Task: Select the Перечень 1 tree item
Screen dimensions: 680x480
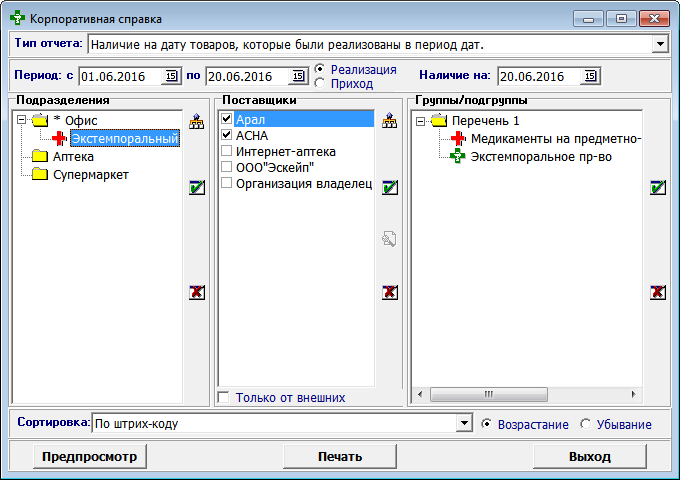Action: point(486,121)
